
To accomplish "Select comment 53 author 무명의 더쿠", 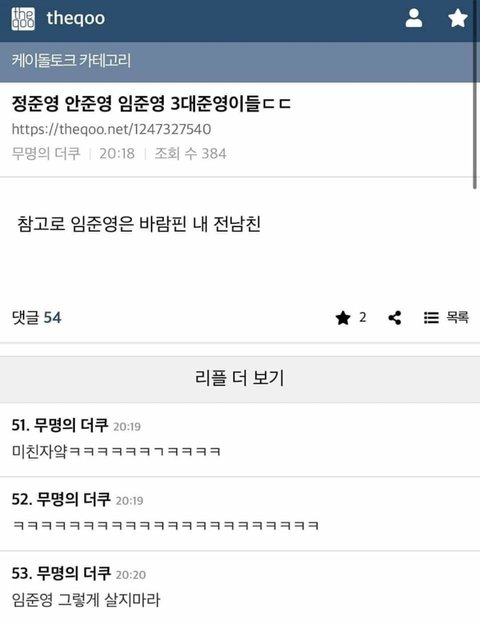I will point(74,573).
